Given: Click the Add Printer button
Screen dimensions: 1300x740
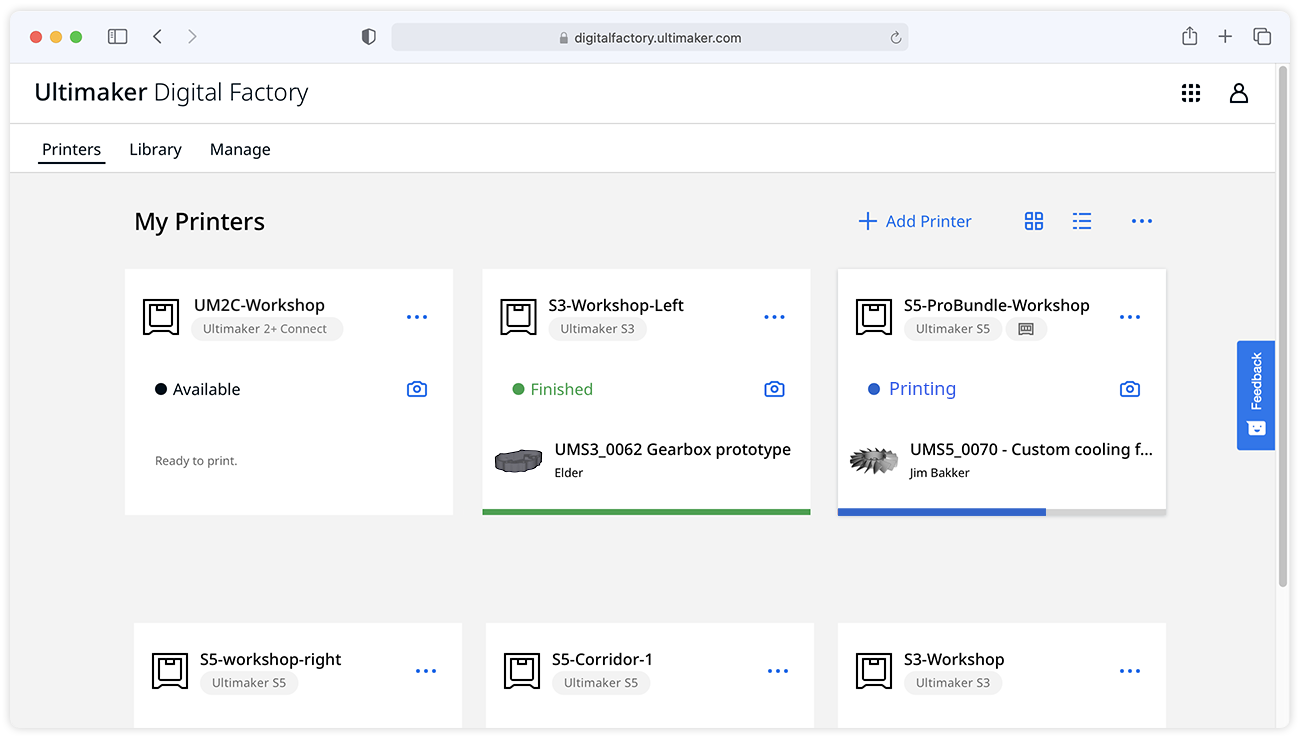Looking at the screenshot, I should [915, 221].
